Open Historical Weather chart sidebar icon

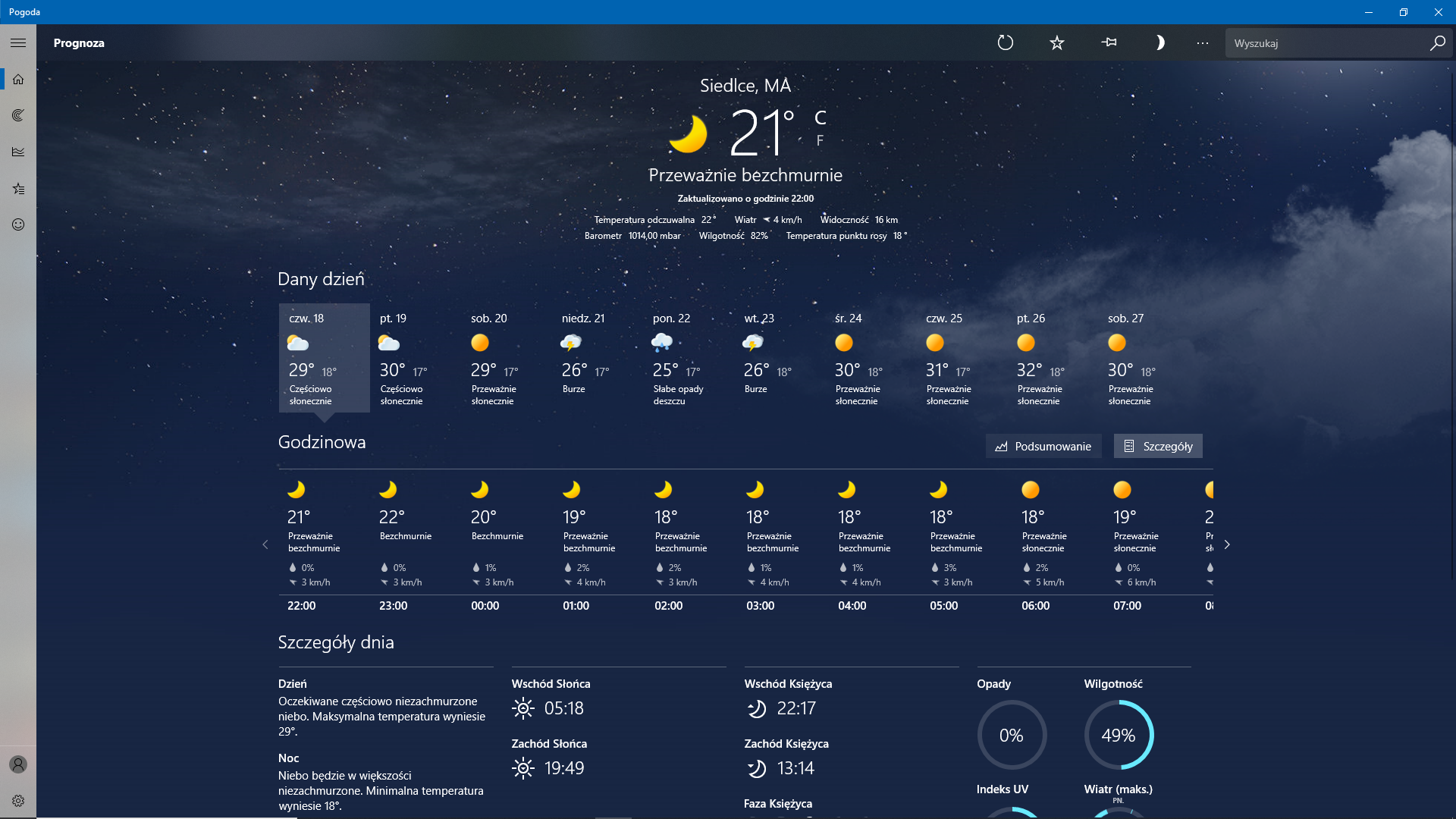coord(18,152)
